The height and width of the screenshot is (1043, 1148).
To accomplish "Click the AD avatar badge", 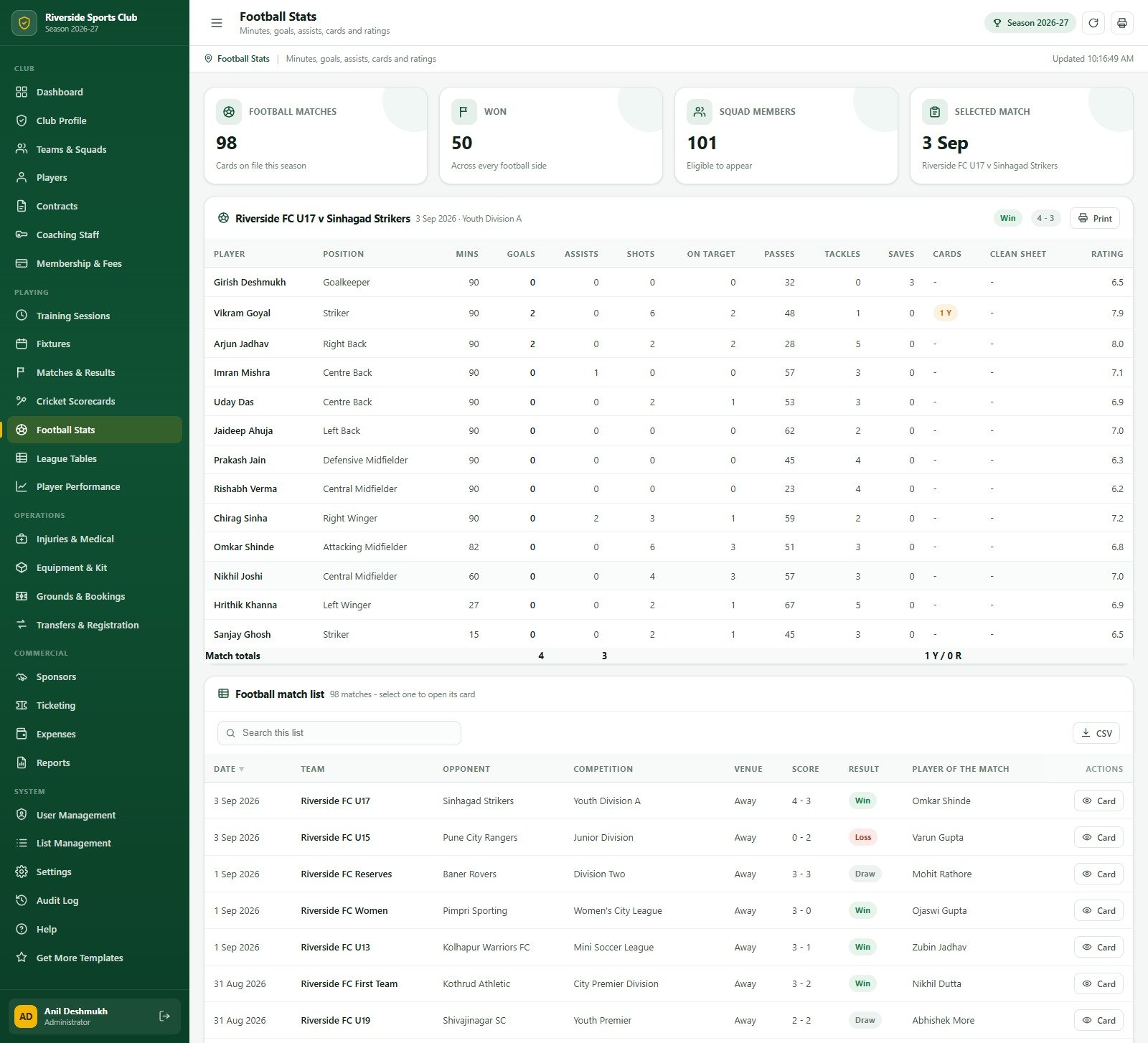I will pyautogui.click(x=26, y=1016).
